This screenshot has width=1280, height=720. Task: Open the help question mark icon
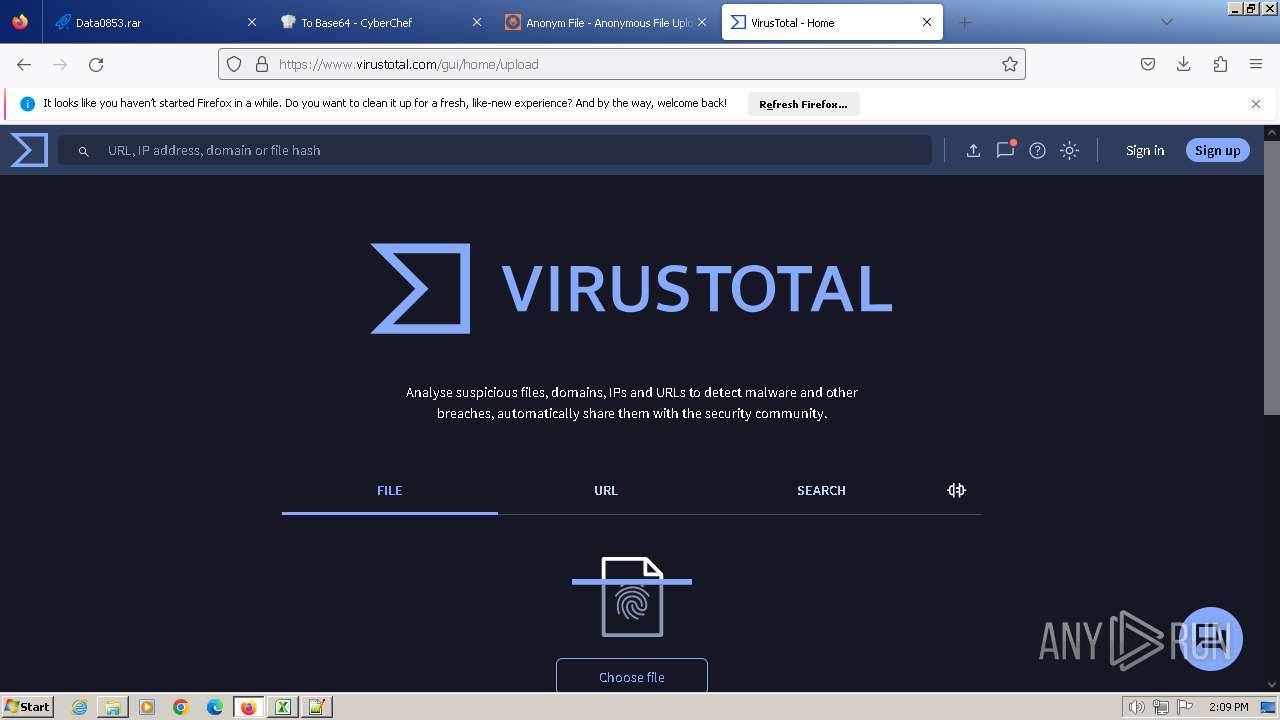[1038, 150]
